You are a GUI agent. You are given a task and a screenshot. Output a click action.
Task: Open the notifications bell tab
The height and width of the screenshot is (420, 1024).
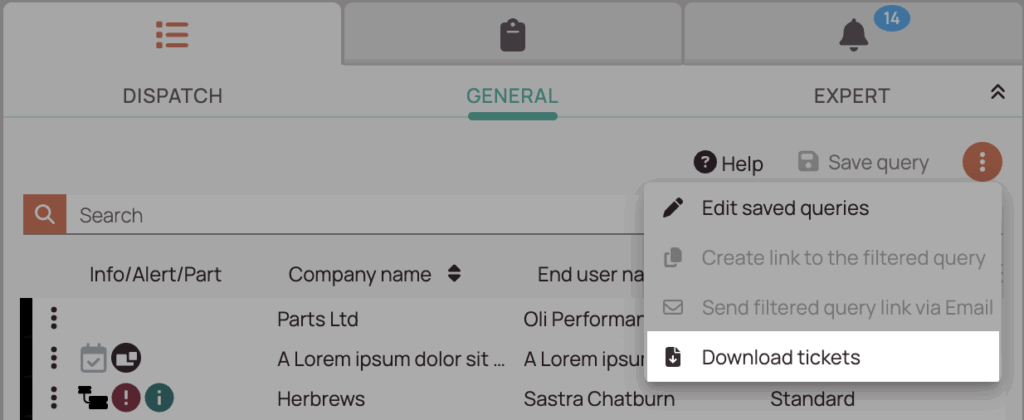point(853,35)
